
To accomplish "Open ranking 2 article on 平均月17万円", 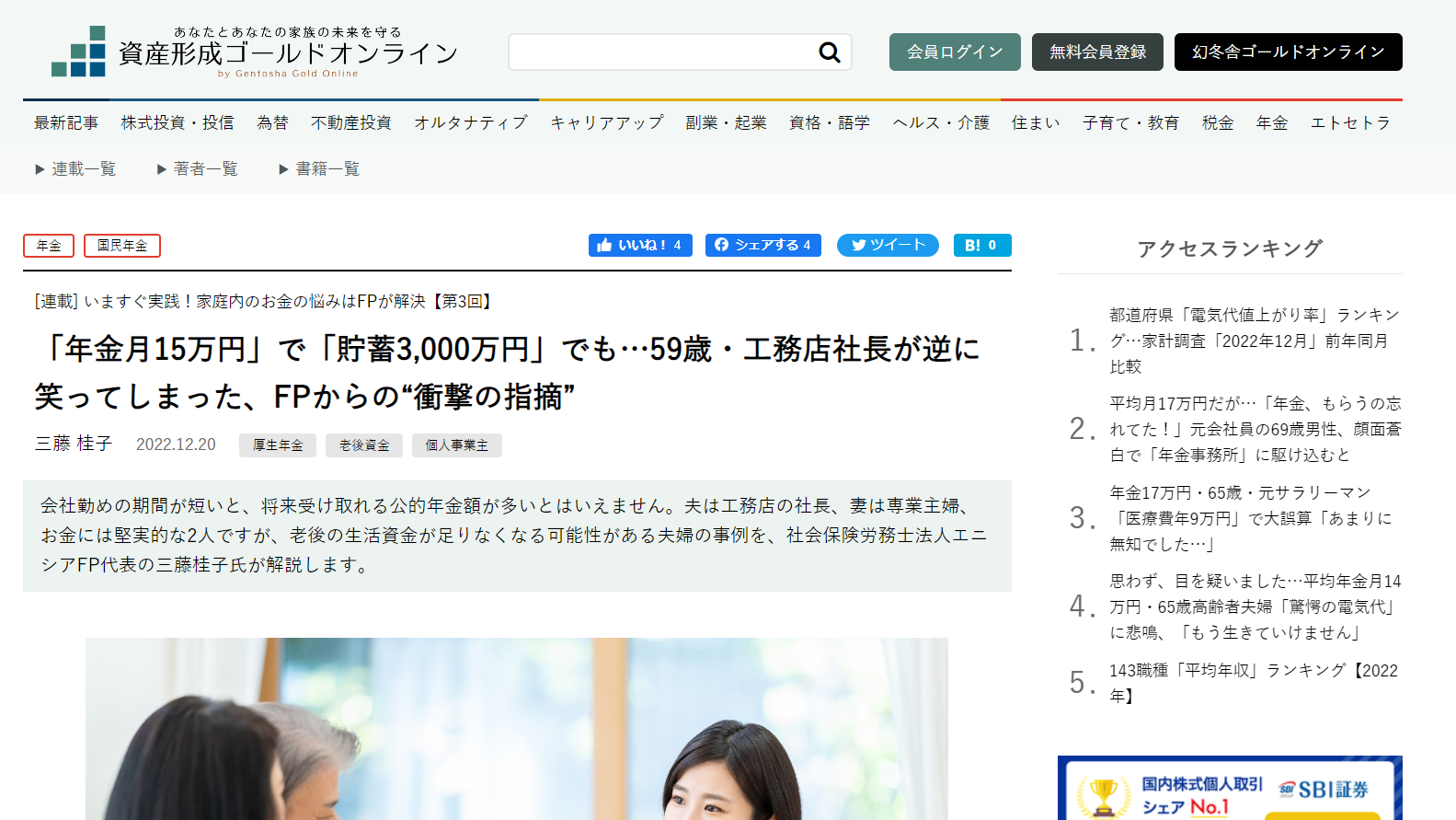I will [x=1255, y=429].
